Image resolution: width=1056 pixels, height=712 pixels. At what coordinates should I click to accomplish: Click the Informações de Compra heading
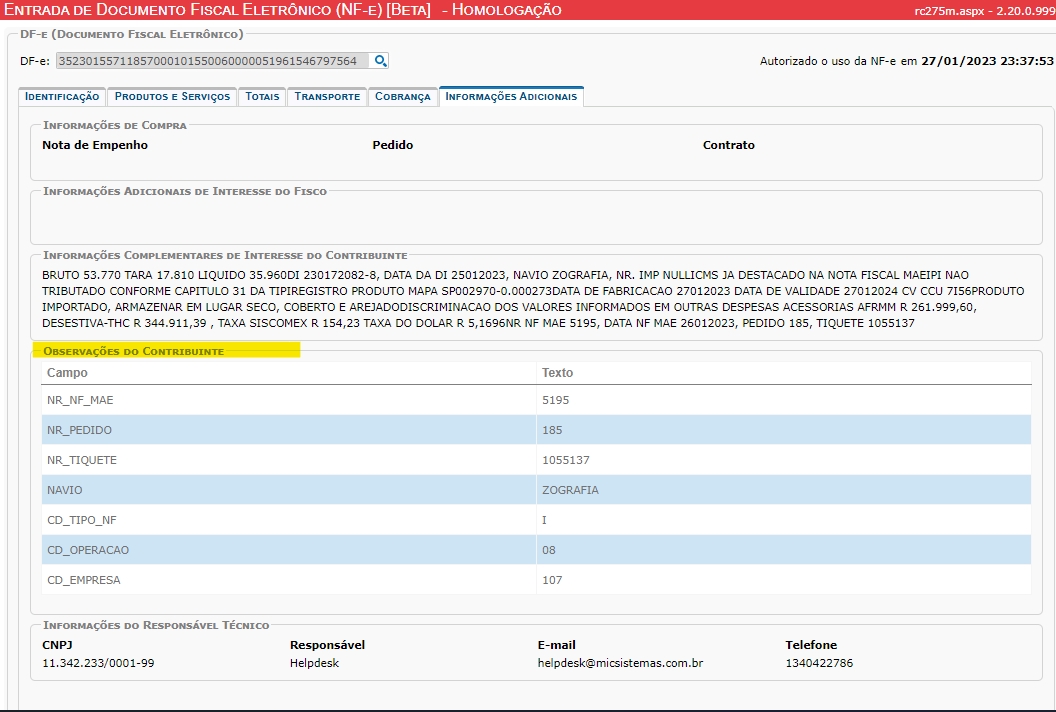click(x=114, y=125)
